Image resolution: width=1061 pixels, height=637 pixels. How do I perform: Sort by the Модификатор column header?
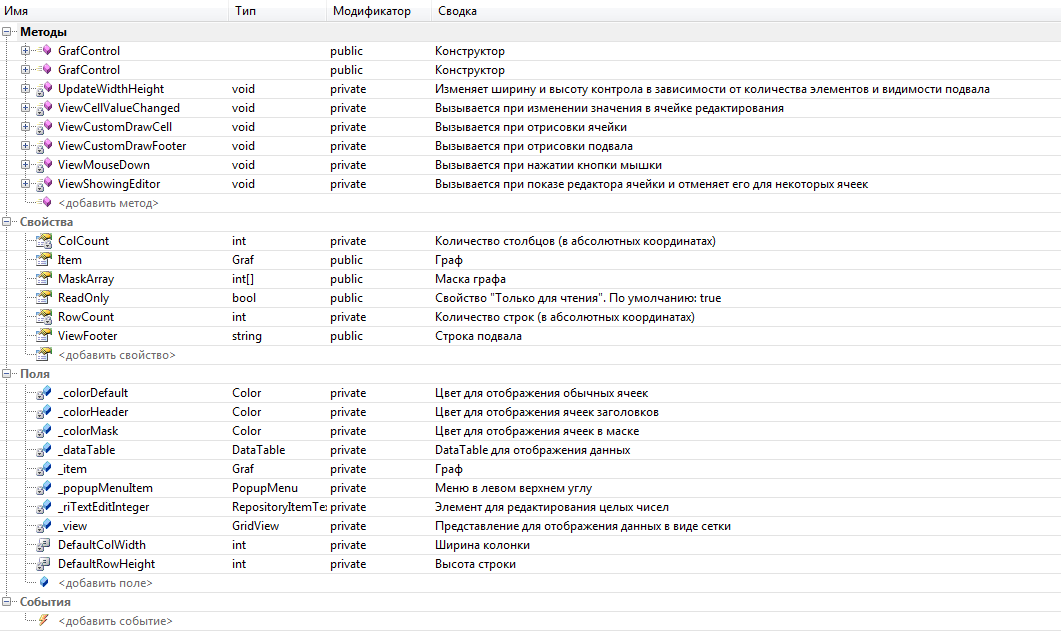[x=379, y=11]
